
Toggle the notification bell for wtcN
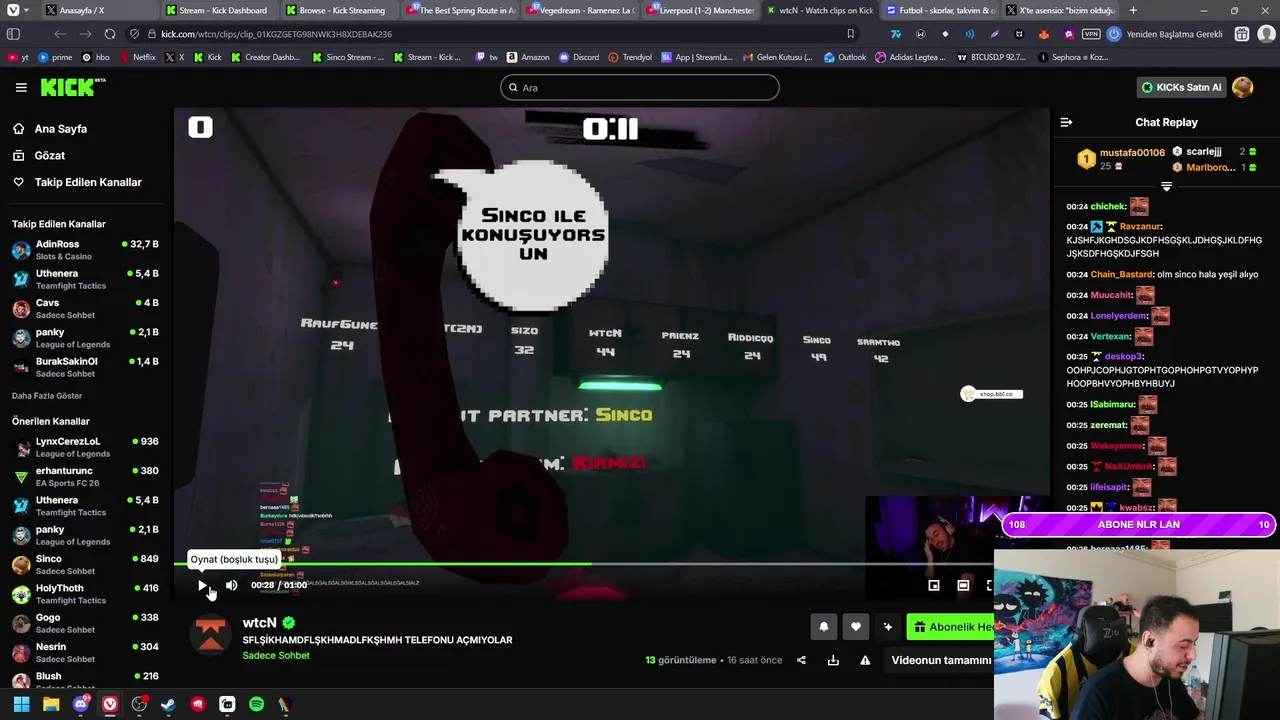(x=824, y=627)
